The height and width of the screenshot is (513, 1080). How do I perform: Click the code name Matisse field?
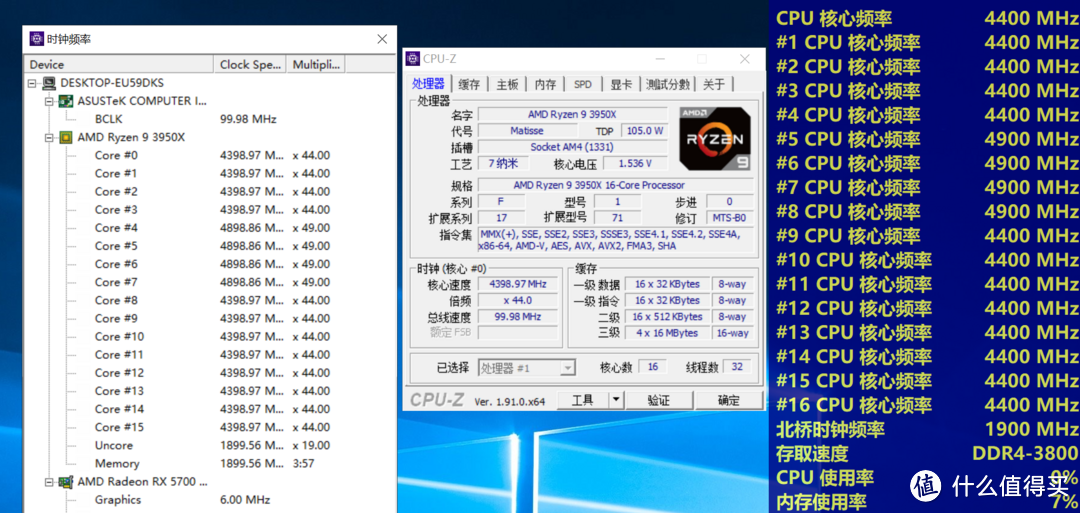(528, 131)
